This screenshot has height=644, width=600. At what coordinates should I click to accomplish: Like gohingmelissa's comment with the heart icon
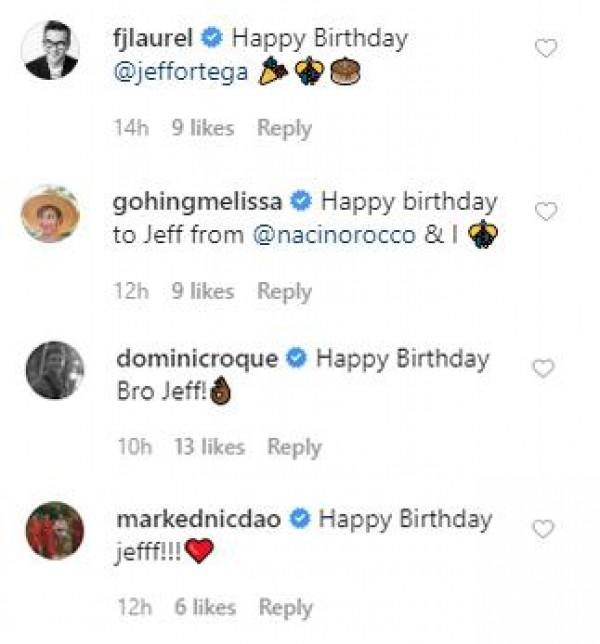(x=546, y=211)
